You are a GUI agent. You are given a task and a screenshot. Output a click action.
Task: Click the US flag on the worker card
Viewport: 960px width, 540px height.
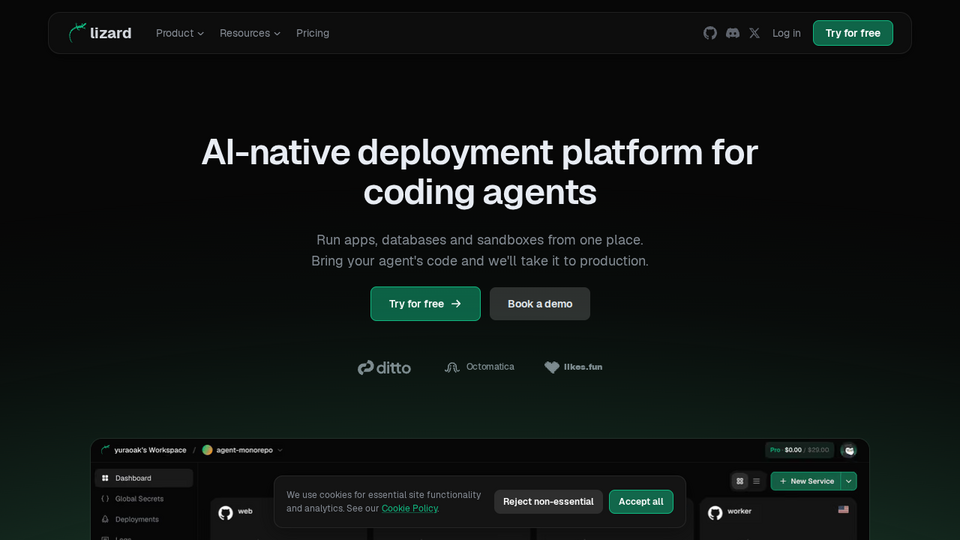[843, 509]
